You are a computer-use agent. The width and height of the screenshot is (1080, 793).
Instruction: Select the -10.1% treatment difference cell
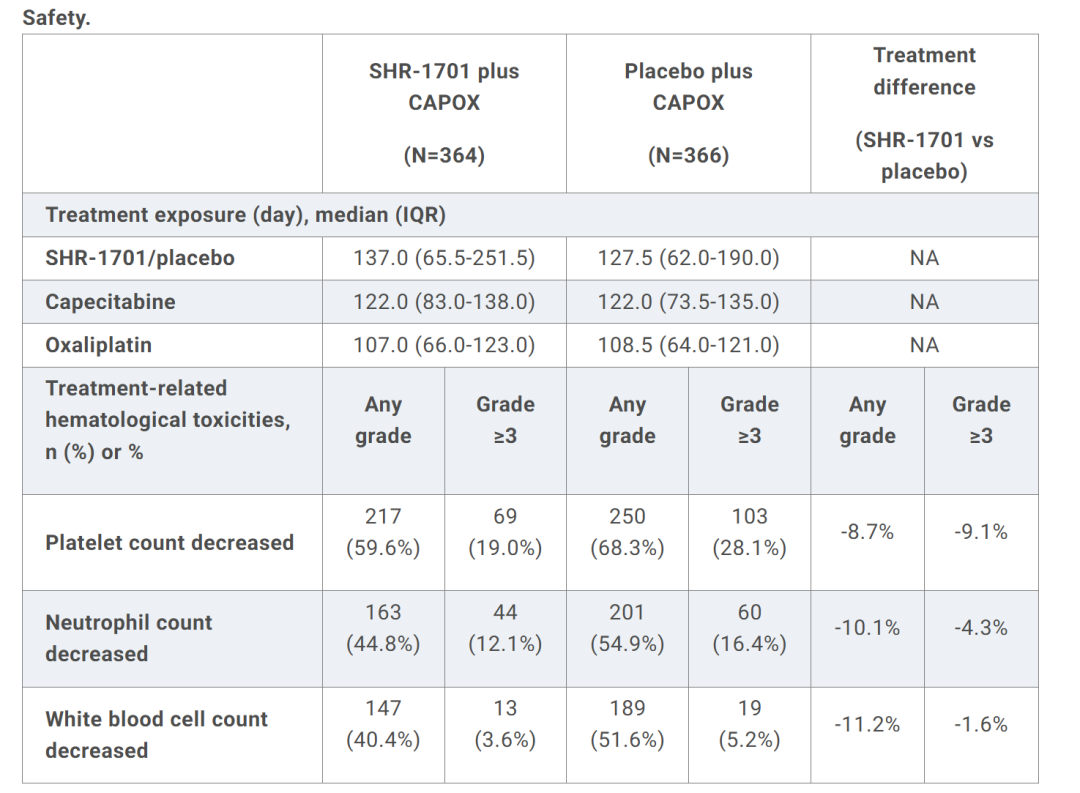click(867, 628)
